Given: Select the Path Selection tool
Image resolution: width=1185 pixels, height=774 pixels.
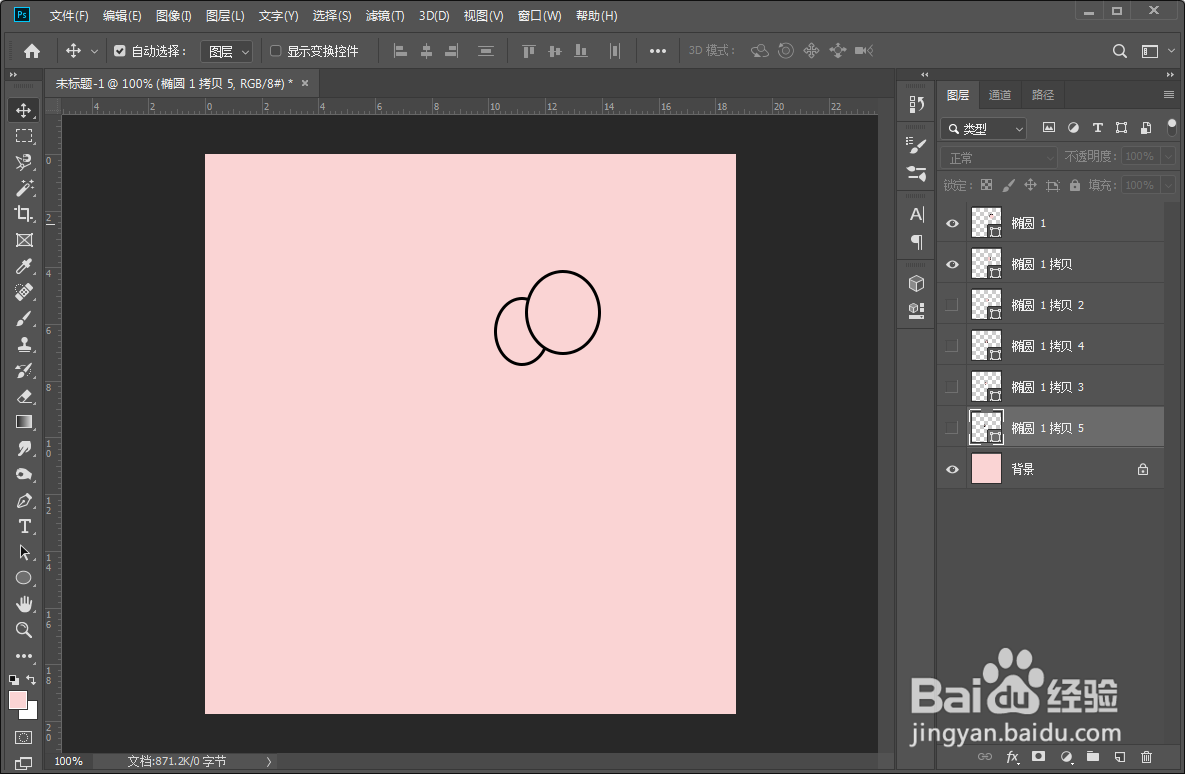Looking at the screenshot, I should 24,553.
